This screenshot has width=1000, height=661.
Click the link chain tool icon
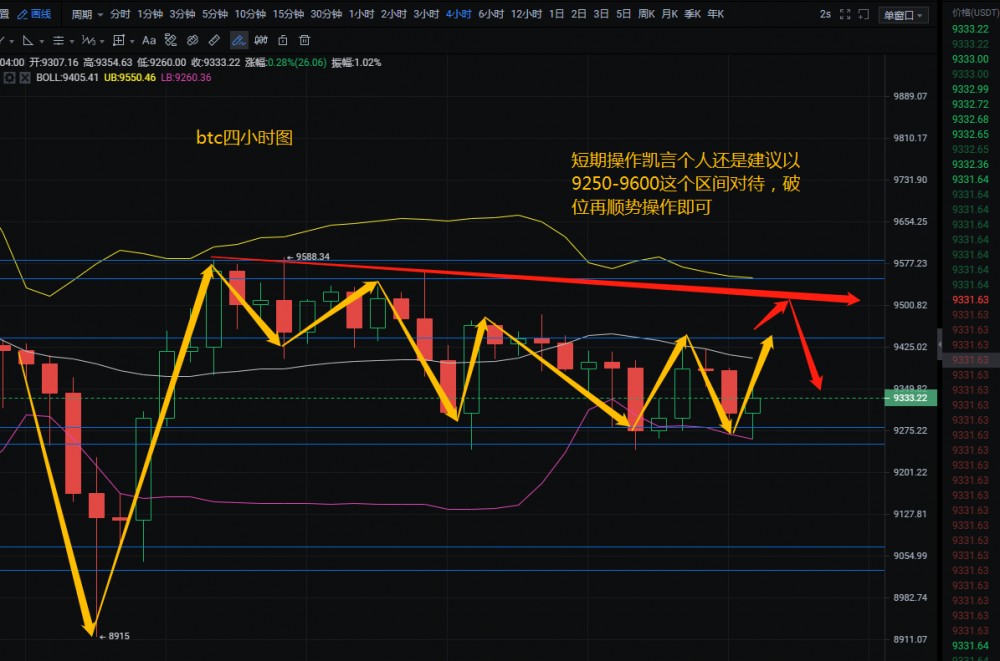193,40
